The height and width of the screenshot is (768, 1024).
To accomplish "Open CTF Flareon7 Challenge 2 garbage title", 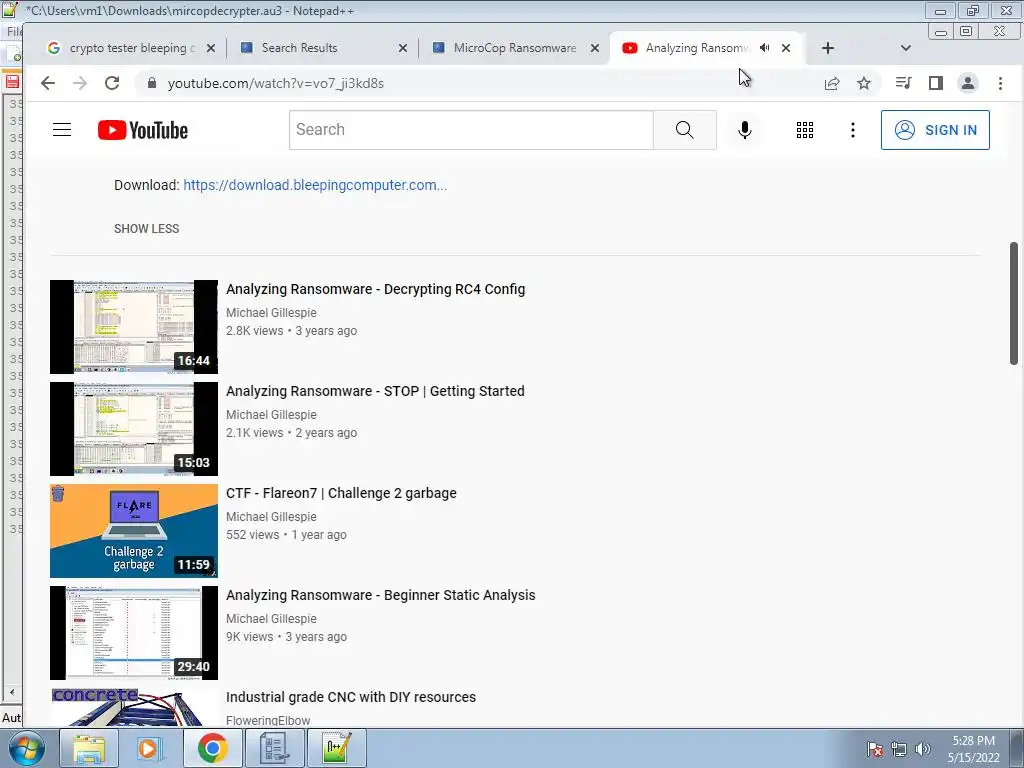I will click(x=341, y=493).
